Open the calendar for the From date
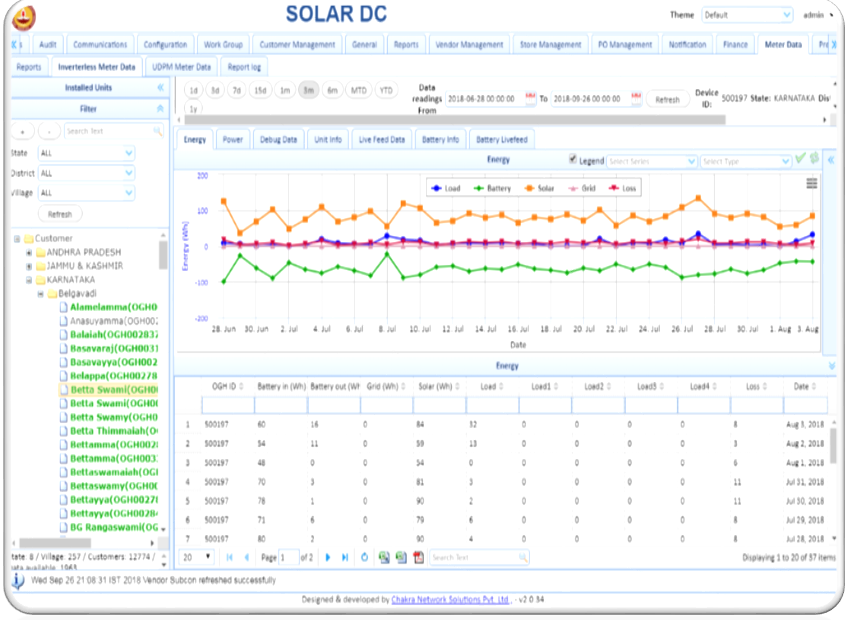This screenshot has height=620, width=847. [530, 98]
